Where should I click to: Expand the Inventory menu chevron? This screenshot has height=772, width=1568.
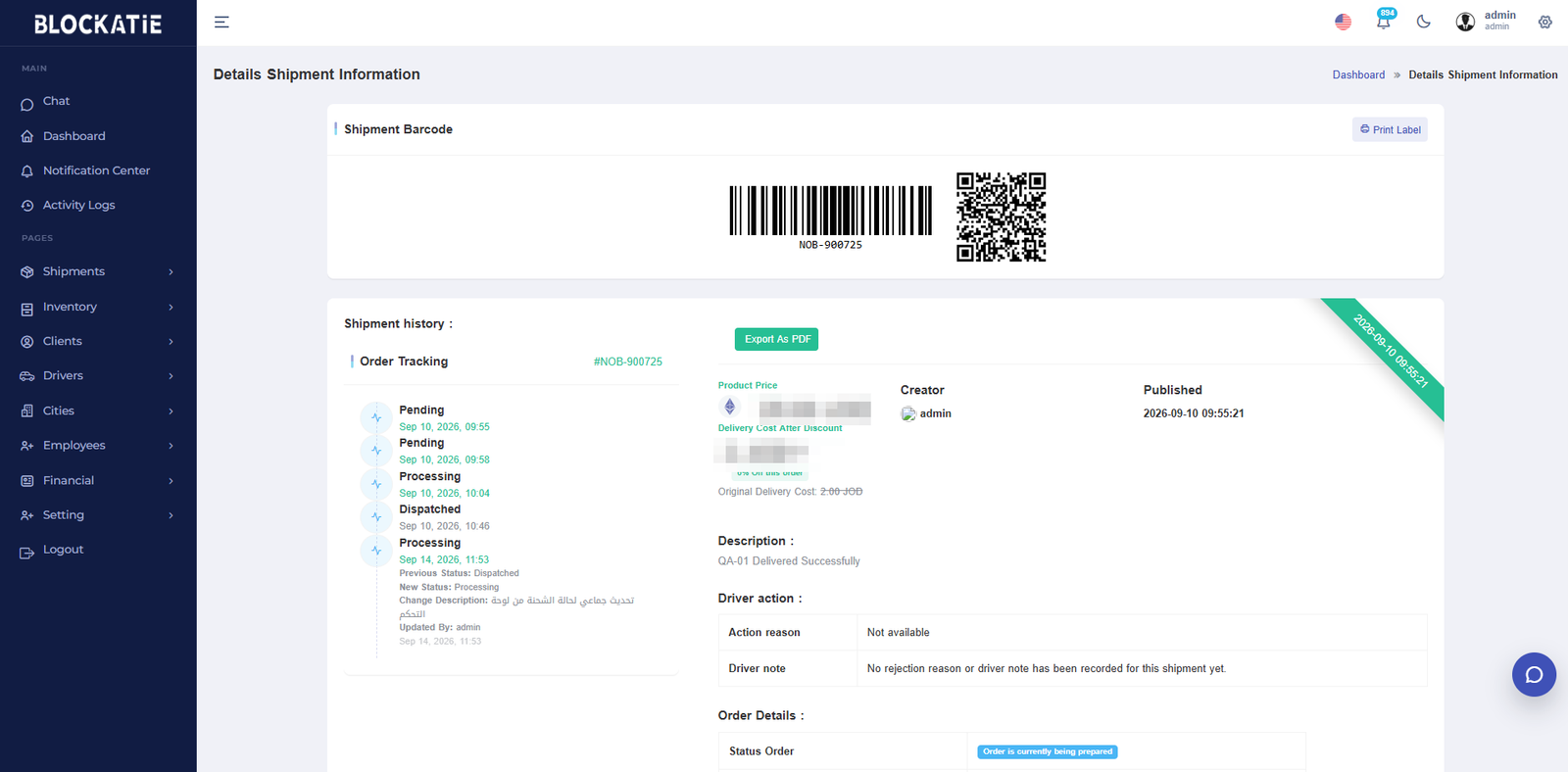[x=171, y=308]
